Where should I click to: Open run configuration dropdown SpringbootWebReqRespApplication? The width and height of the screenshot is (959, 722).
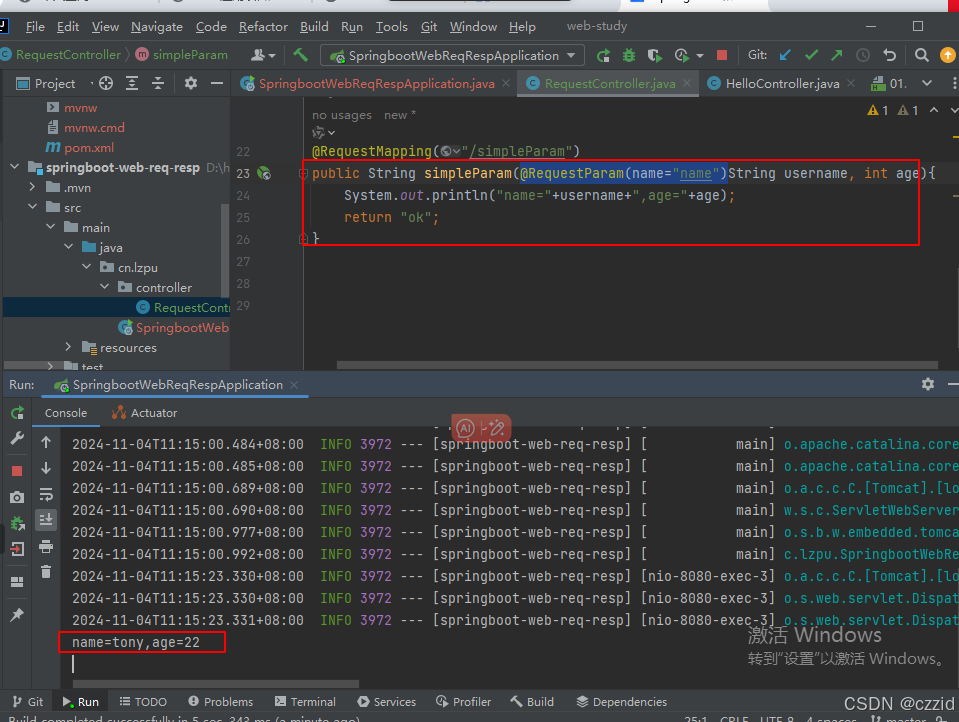pyautogui.click(x=452, y=56)
